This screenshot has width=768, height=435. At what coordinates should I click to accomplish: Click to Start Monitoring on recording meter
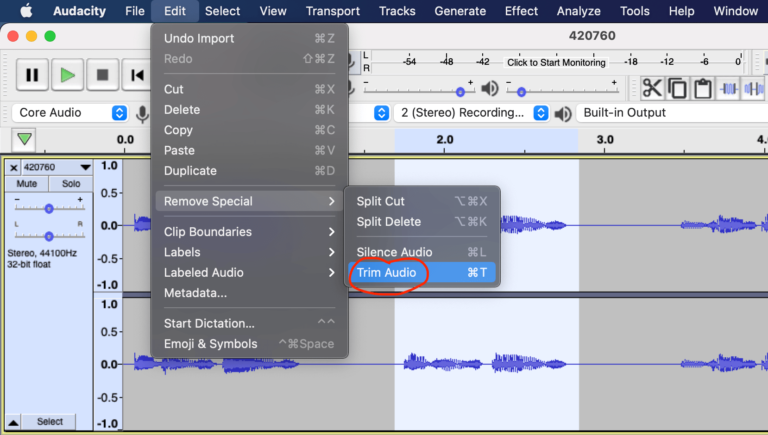pos(556,62)
